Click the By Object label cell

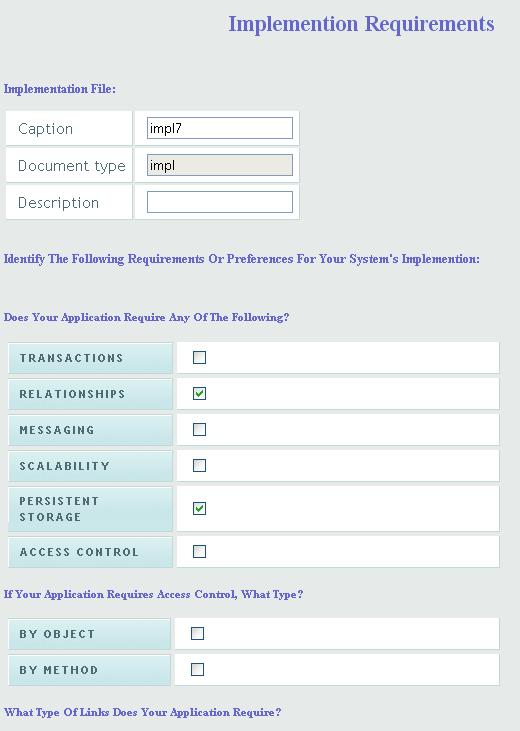pyautogui.click(x=90, y=634)
